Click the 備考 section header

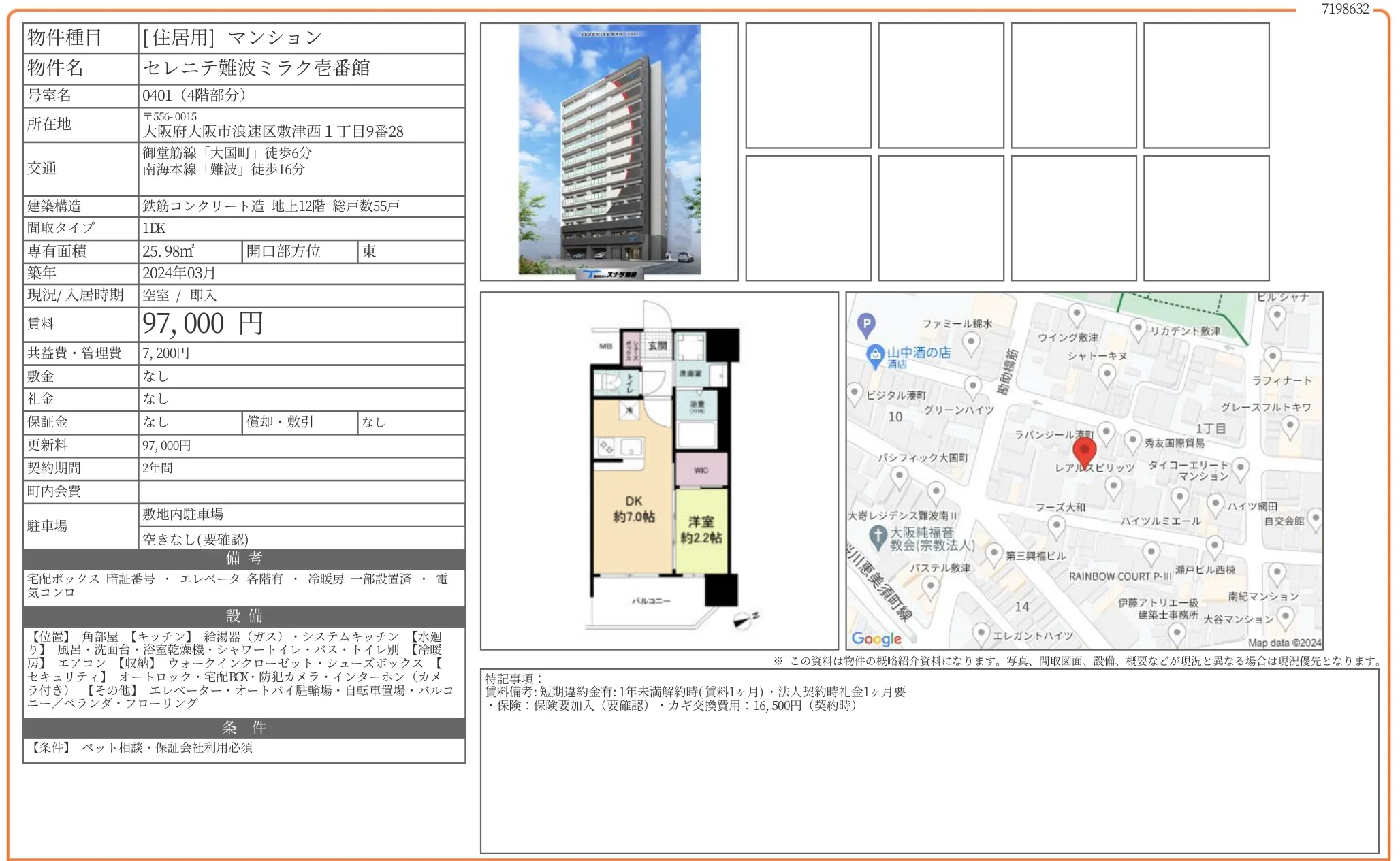(242, 559)
